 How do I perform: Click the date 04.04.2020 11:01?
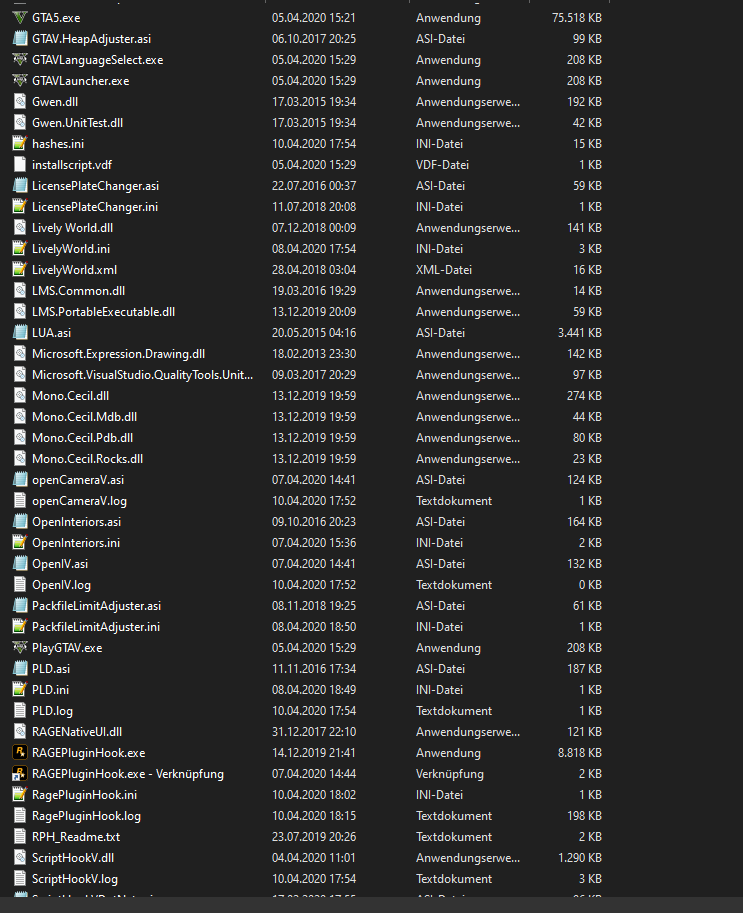pos(314,858)
